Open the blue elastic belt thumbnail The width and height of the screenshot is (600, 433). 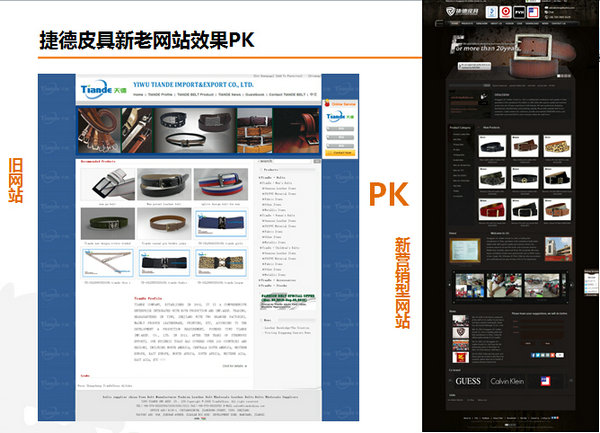[x=221, y=224]
